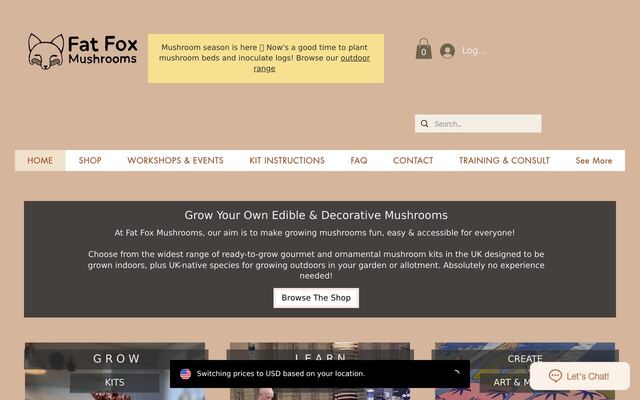Image resolution: width=640 pixels, height=400 pixels.
Task: Expand the See More menu
Action: click(x=594, y=160)
